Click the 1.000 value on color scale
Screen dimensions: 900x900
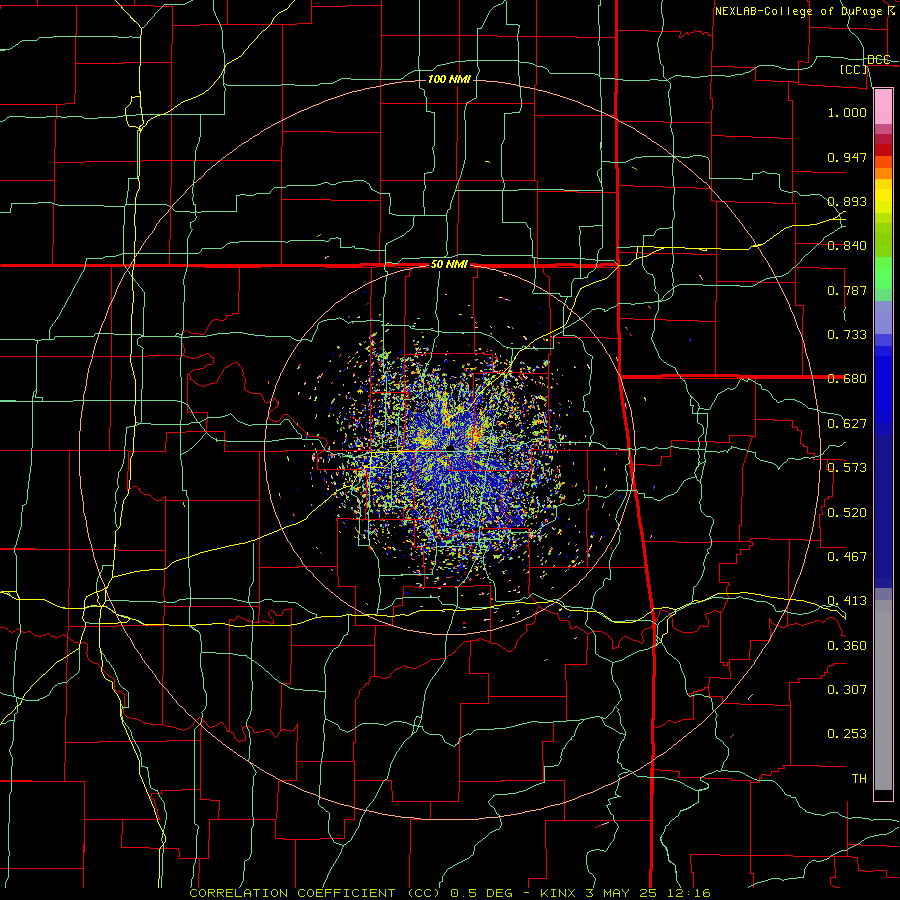(847, 112)
